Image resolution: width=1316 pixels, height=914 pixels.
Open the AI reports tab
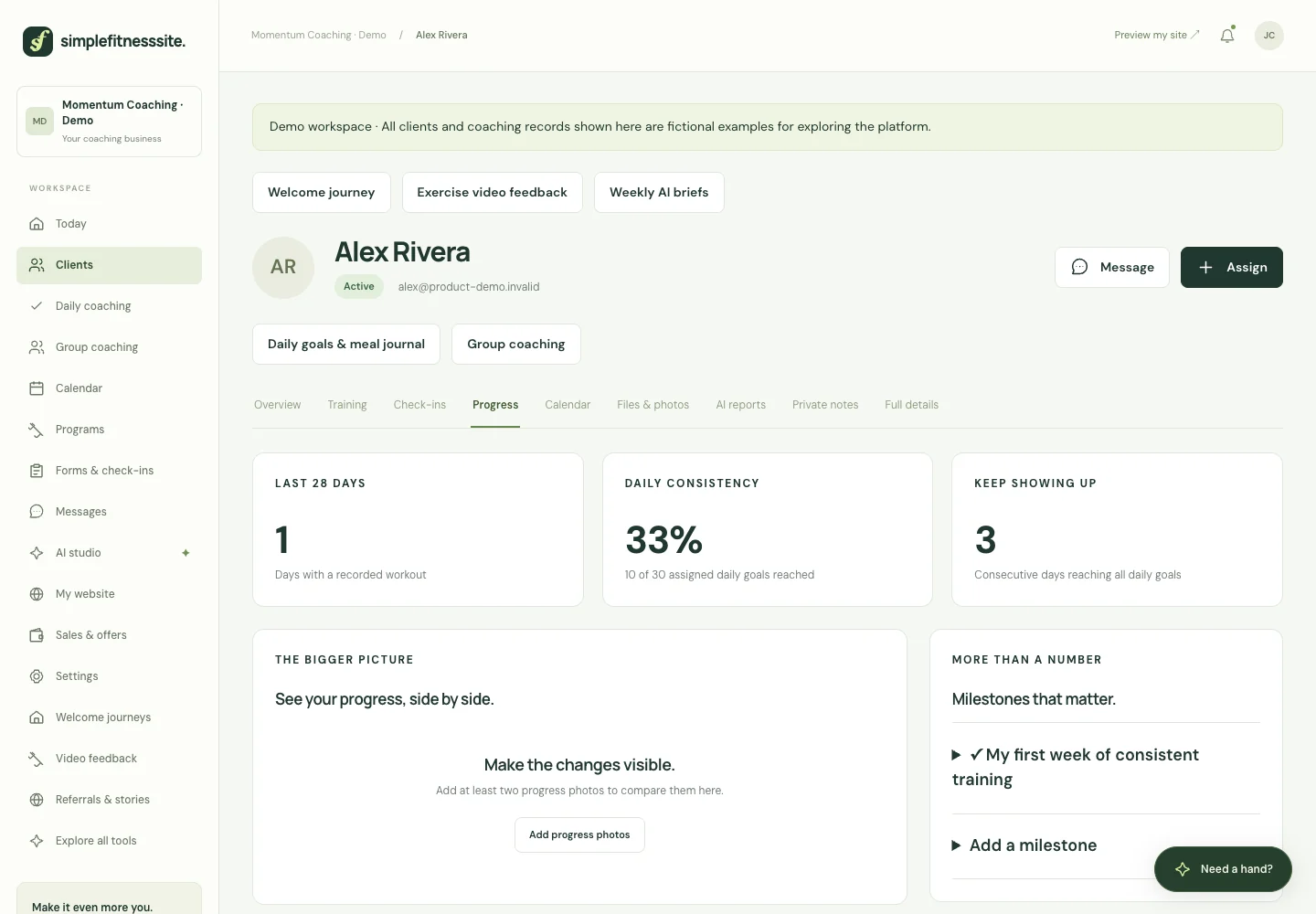coord(740,405)
